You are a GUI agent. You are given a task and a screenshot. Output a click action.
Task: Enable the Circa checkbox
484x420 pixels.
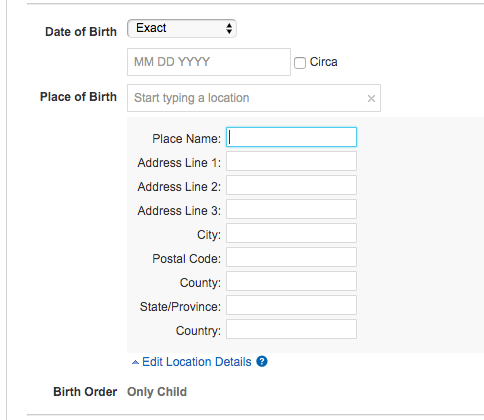(300, 63)
